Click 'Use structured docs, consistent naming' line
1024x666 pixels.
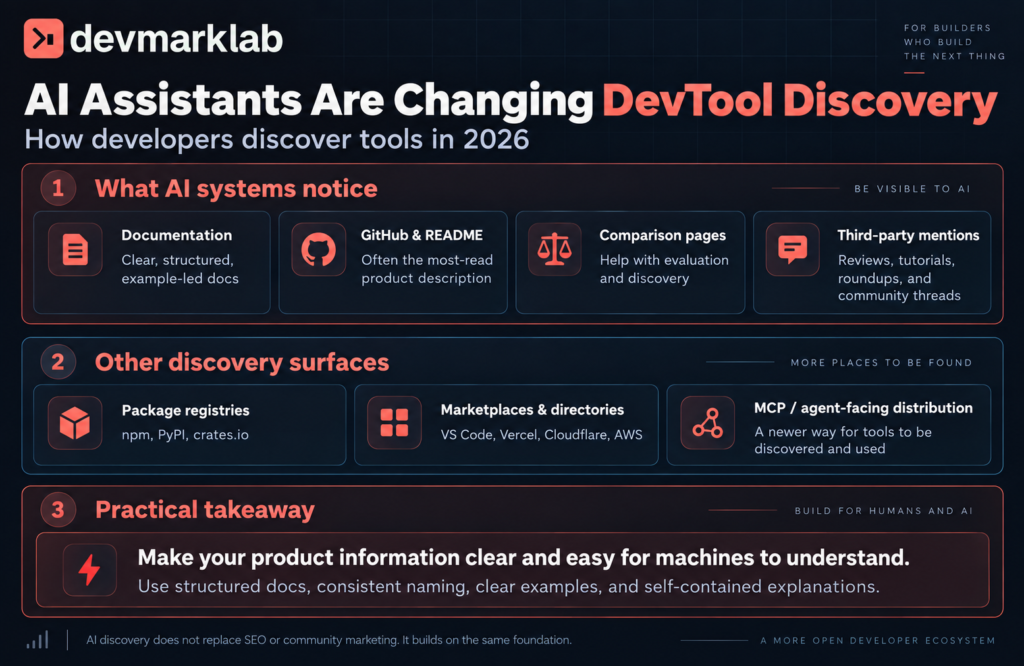[x=508, y=587]
